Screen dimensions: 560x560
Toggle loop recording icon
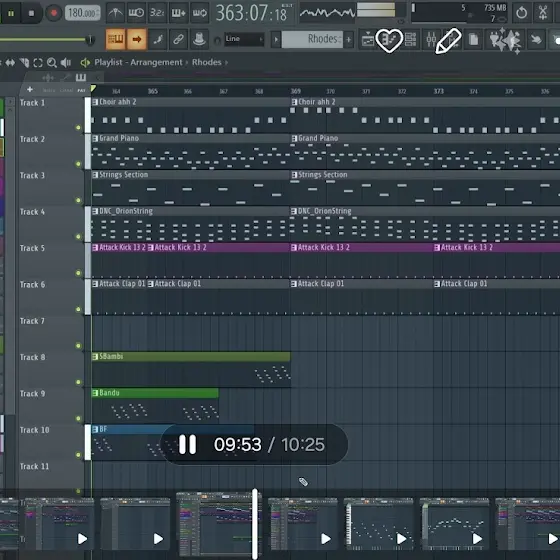(199, 13)
